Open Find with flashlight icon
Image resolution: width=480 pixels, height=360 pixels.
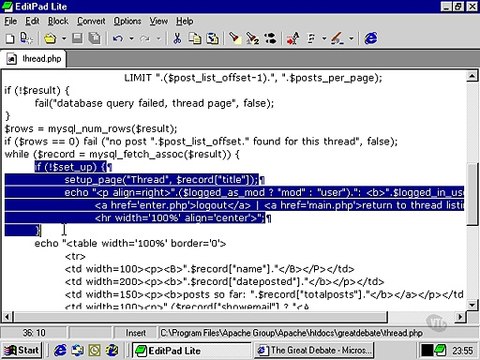tap(235, 39)
